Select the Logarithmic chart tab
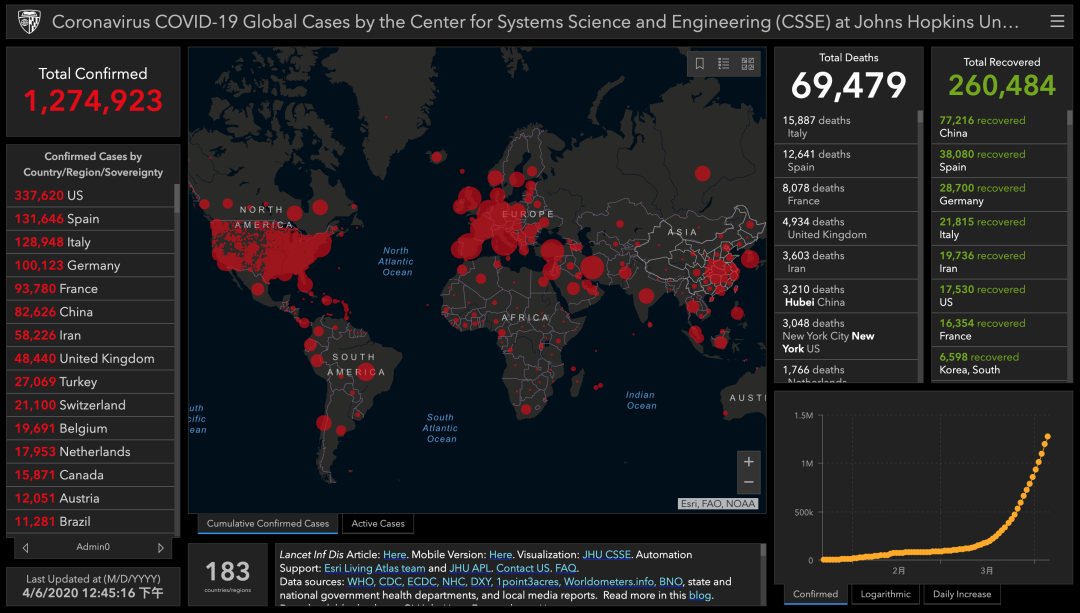 (885, 594)
